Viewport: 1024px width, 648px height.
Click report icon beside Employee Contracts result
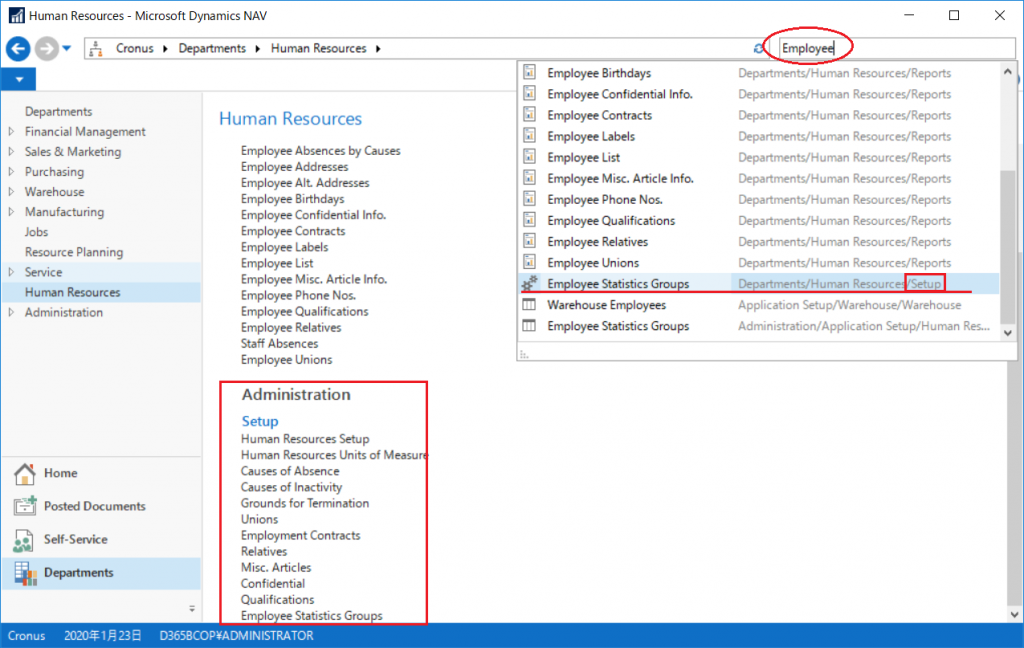[530, 114]
